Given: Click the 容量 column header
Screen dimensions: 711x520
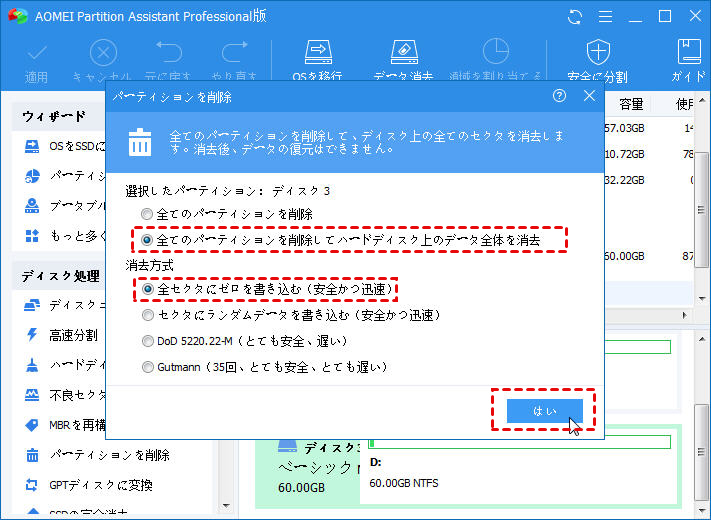Looking at the screenshot, I should pos(631,104).
